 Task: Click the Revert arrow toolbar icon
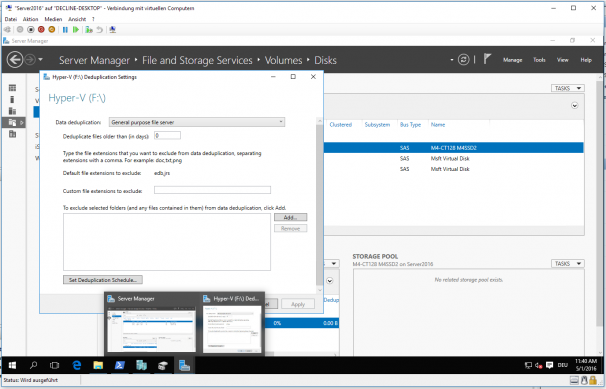pyautogui.click(x=100, y=29)
